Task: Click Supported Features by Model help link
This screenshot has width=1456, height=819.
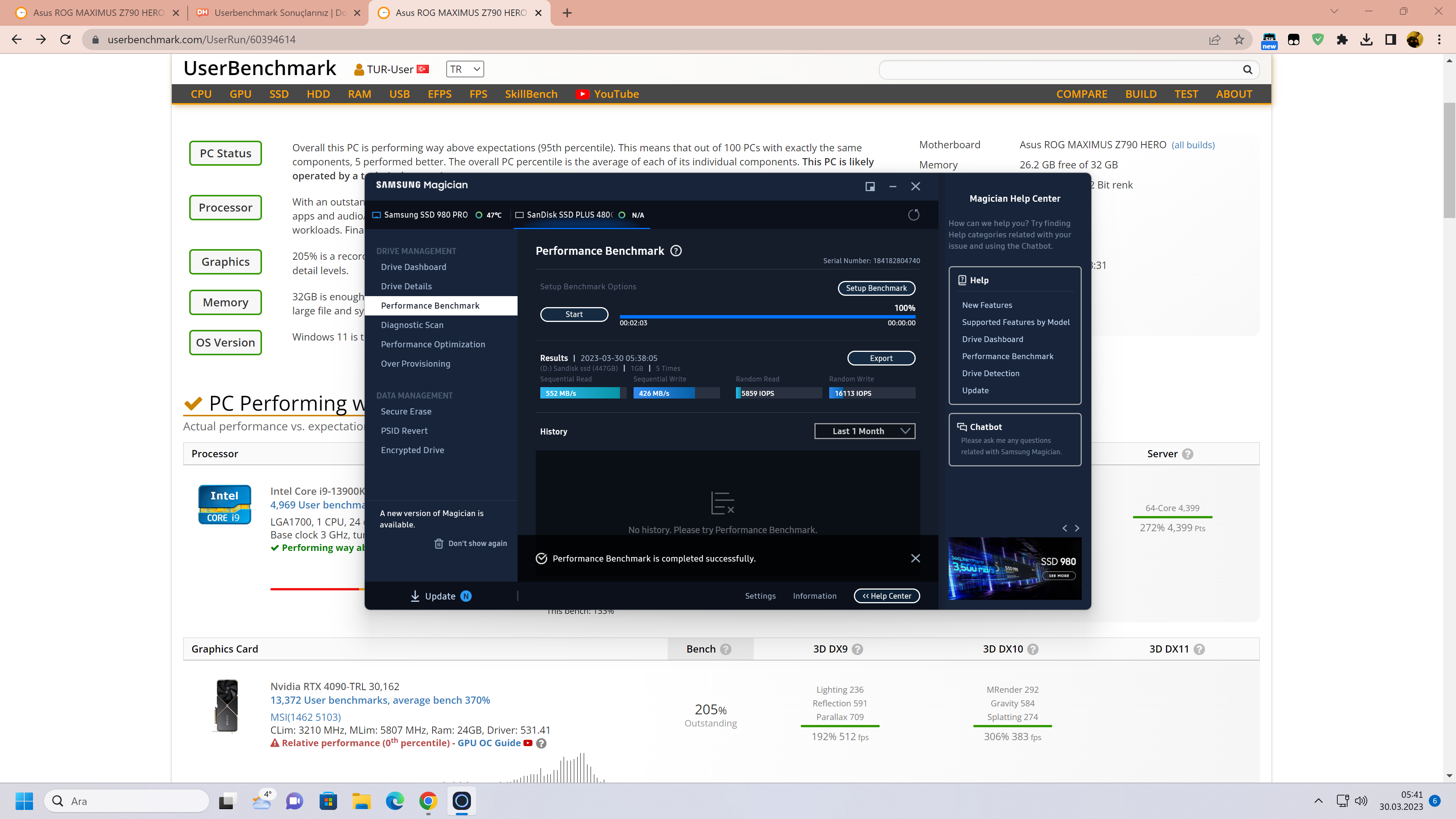Action: [1016, 322]
